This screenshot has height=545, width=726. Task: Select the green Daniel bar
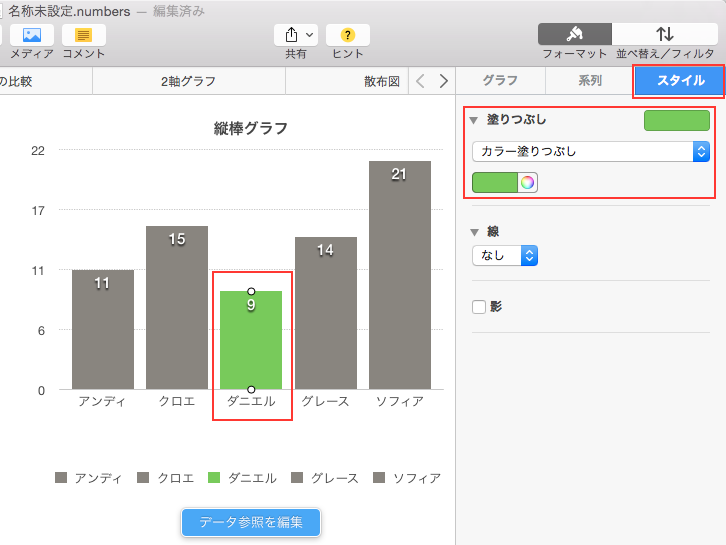tap(251, 340)
